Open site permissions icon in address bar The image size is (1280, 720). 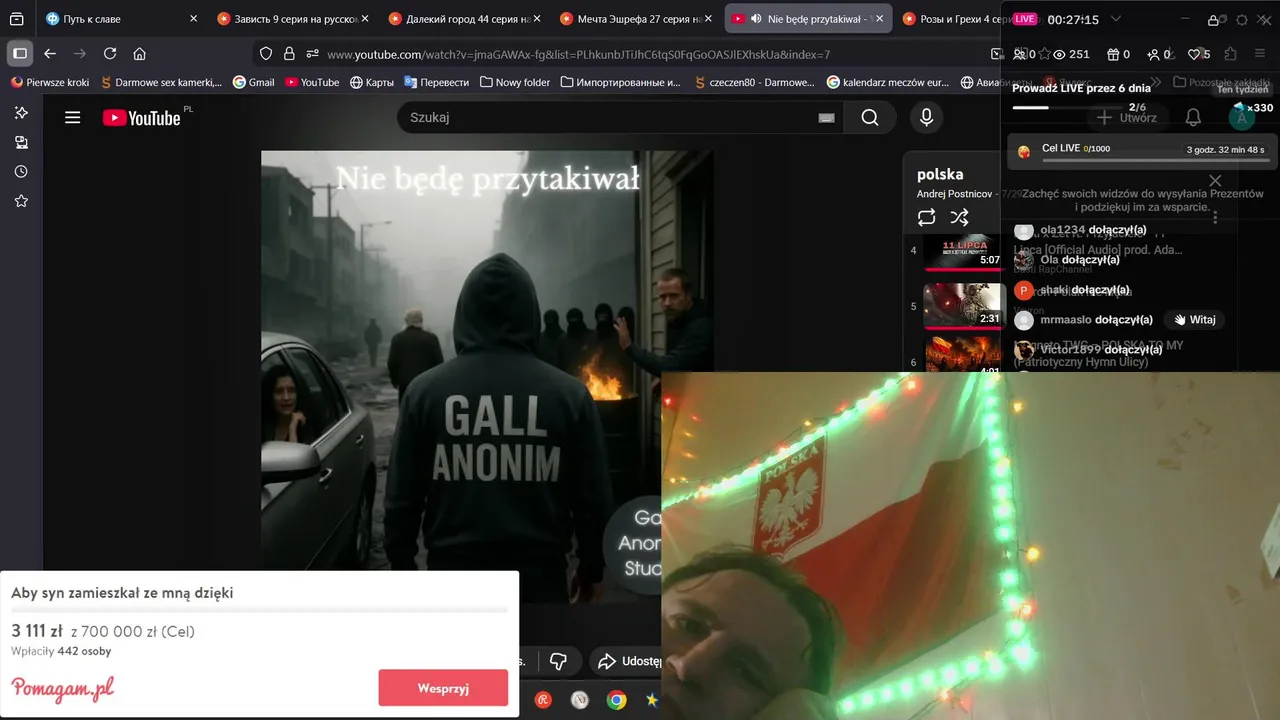(x=313, y=54)
